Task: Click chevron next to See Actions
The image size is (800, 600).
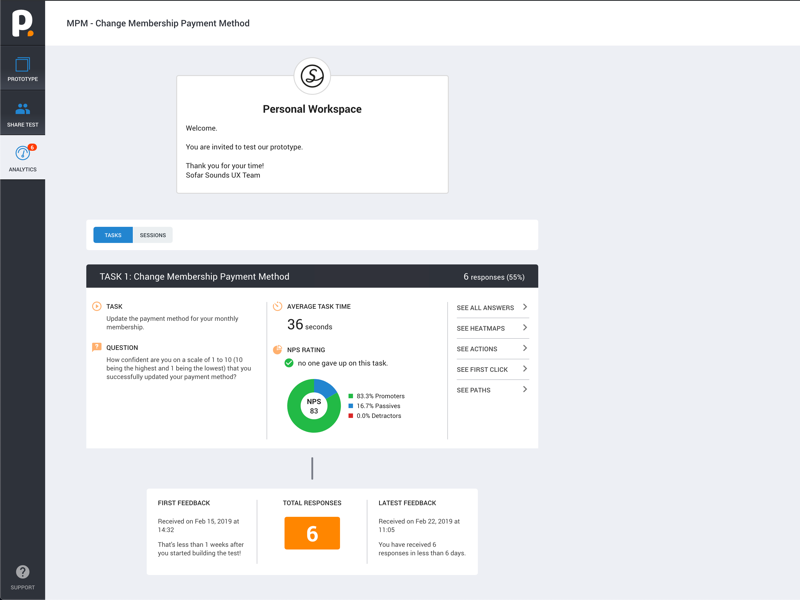Action: click(524, 348)
